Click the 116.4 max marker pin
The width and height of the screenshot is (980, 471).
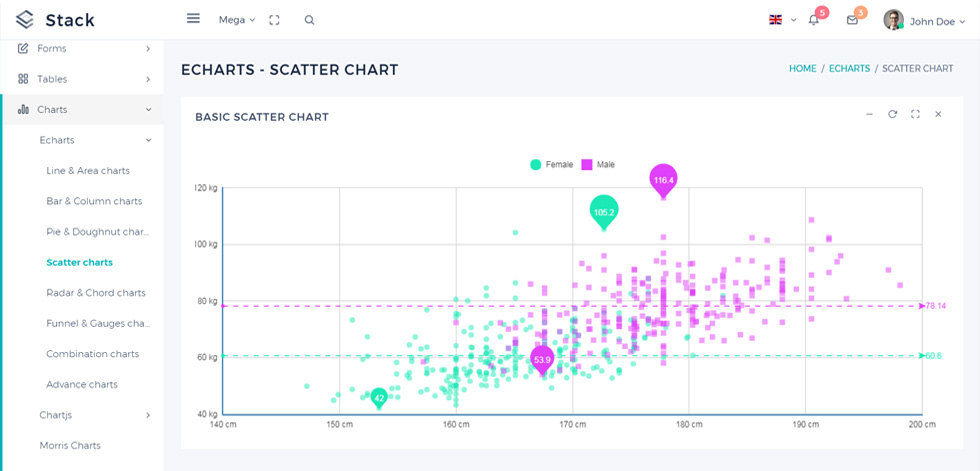point(663,181)
